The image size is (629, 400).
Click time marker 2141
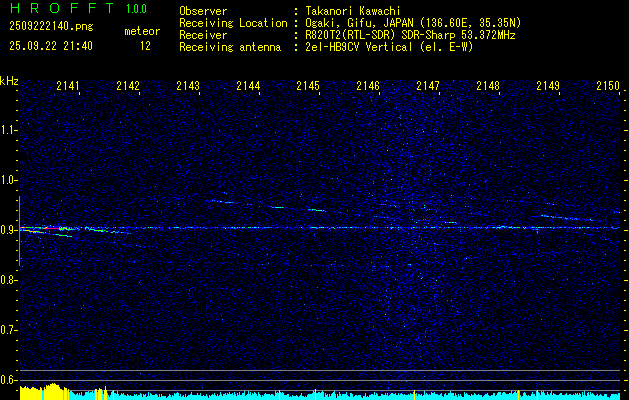[x=68, y=86]
